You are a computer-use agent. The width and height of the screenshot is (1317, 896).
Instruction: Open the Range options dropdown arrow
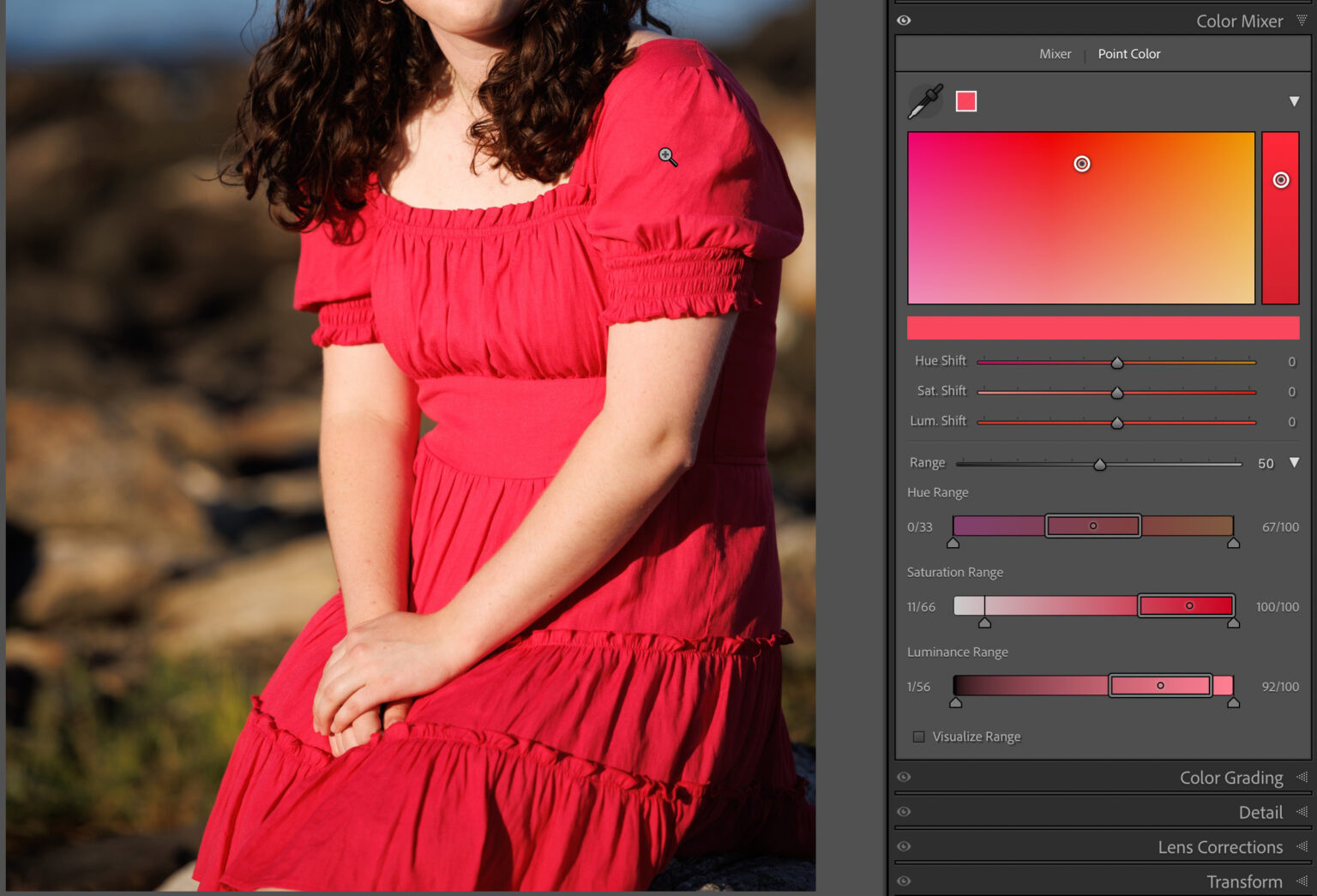tap(1295, 462)
